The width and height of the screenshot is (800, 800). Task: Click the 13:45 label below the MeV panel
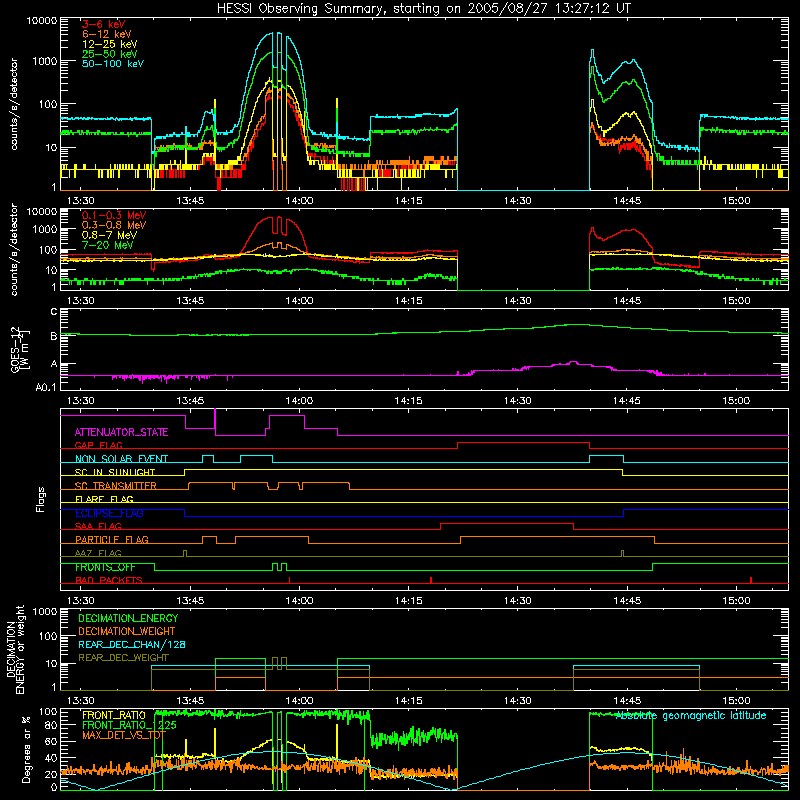coord(190,301)
